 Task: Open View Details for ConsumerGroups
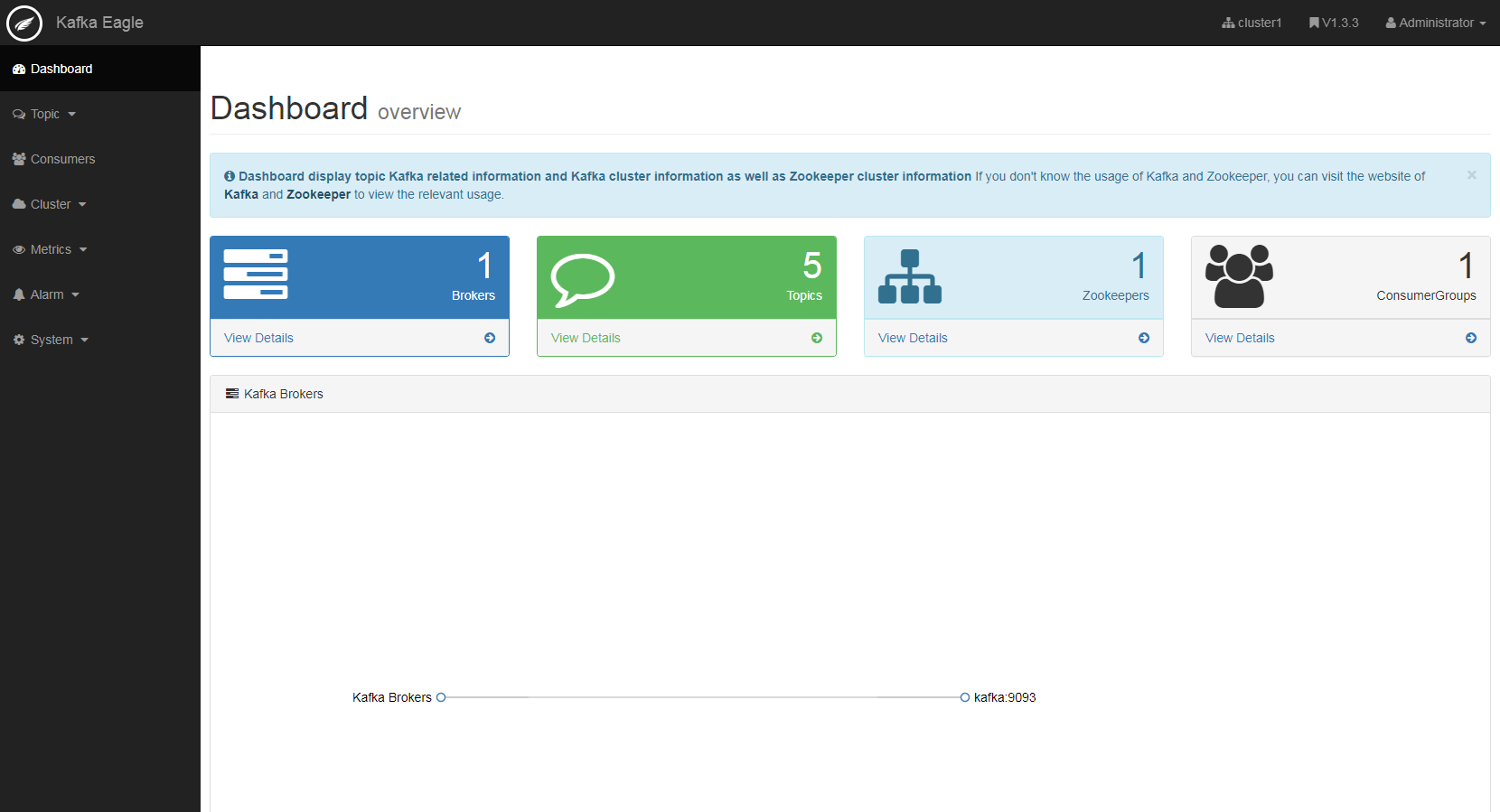[x=1240, y=338]
